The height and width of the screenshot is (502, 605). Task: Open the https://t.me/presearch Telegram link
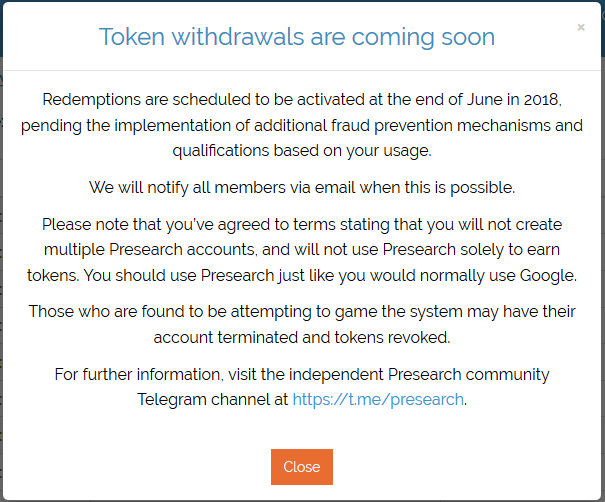tap(378, 399)
